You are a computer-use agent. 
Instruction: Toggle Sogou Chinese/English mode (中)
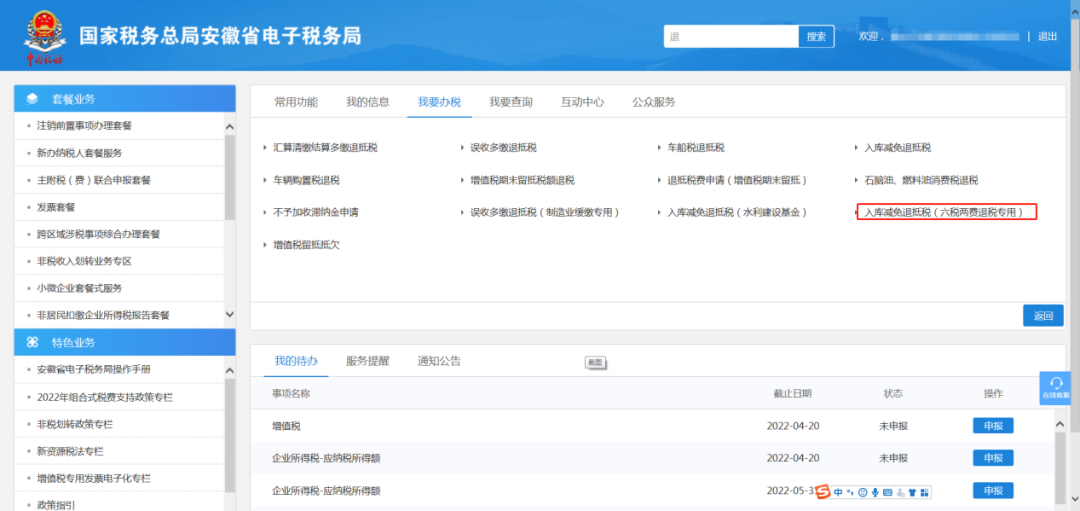838,492
